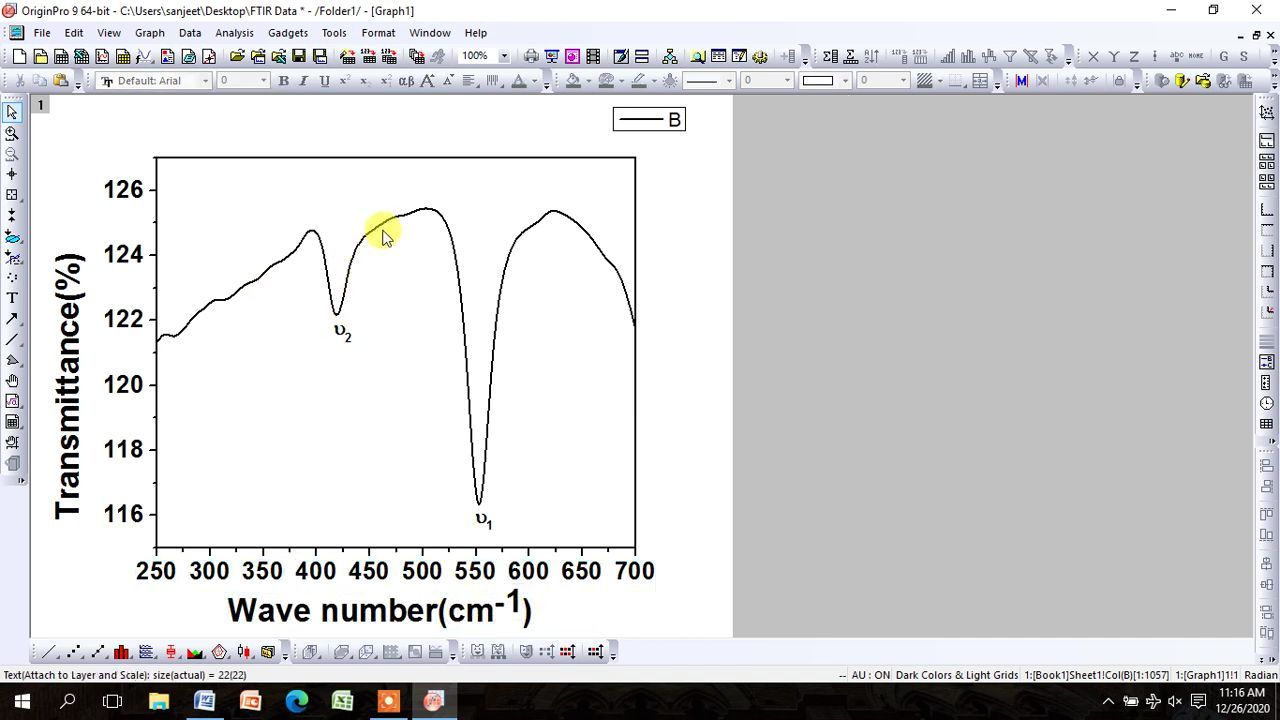Open the Format menu
The image size is (1280, 720).
tap(378, 33)
